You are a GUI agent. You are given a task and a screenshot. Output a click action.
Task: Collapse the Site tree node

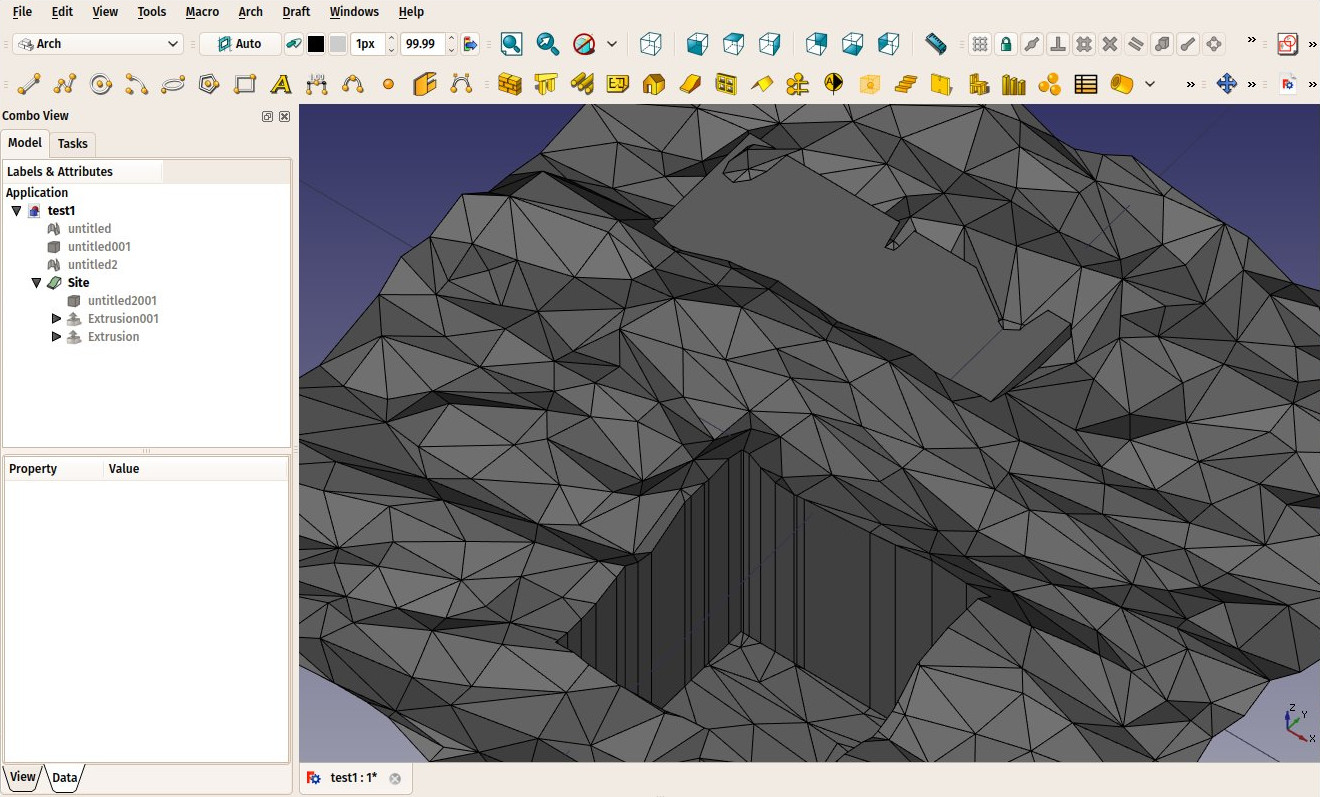click(x=36, y=283)
